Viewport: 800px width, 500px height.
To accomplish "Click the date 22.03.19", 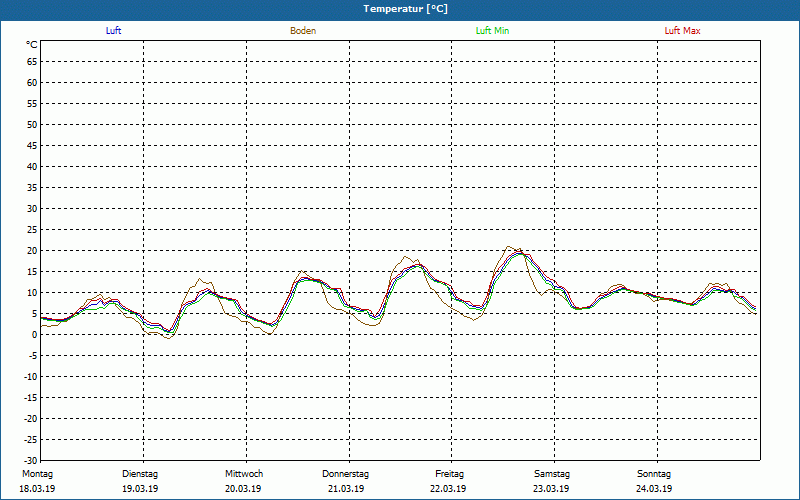I will click(x=448, y=489).
